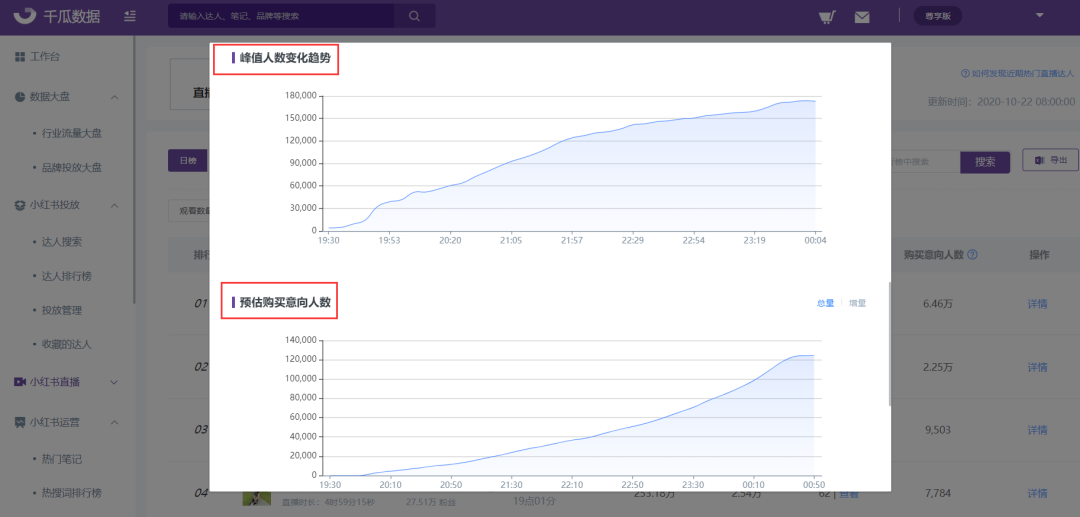Click the search magnifier icon
Screen dimensions: 1080x517
pyautogui.click(x=414, y=16)
